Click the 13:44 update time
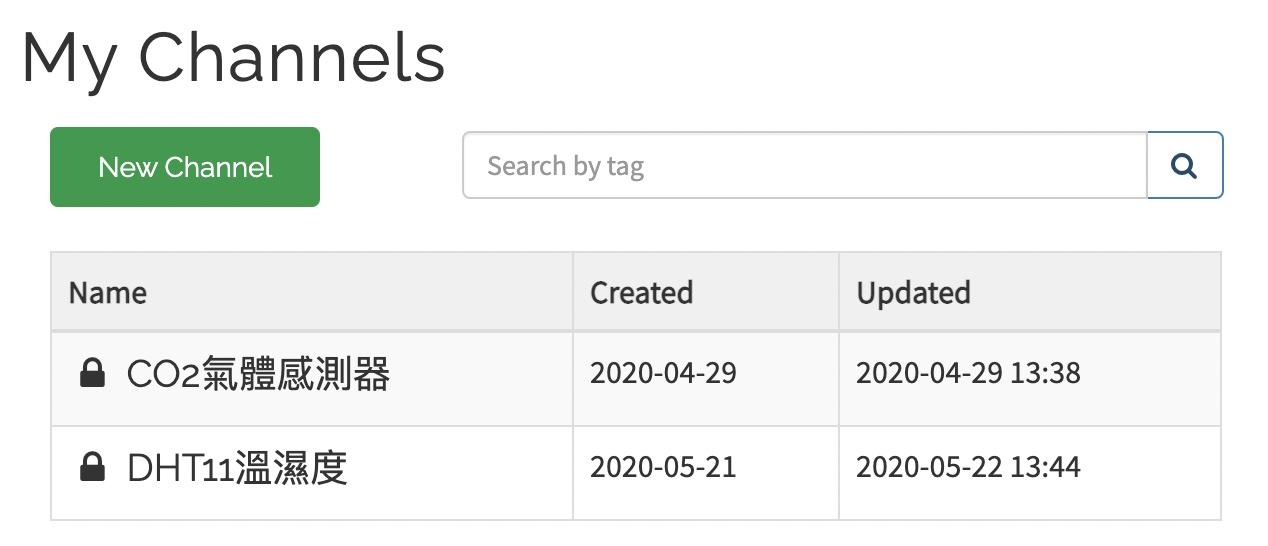 pyautogui.click(x=1045, y=467)
